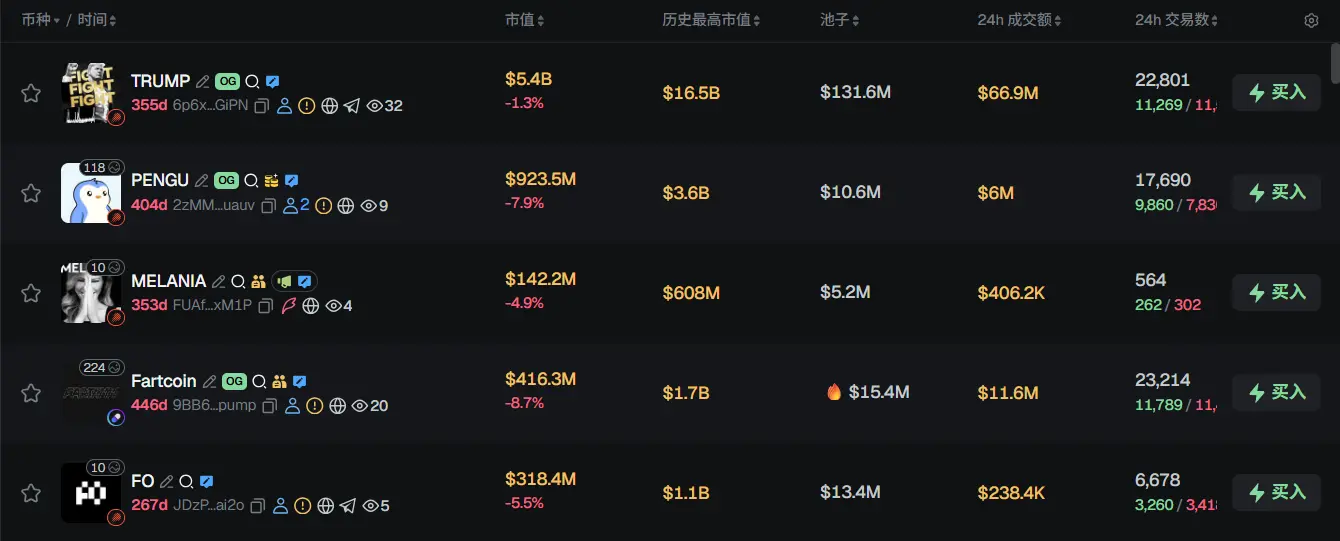The image size is (1340, 541).
Task: Open PENGU website globe icon
Action: tap(346, 206)
